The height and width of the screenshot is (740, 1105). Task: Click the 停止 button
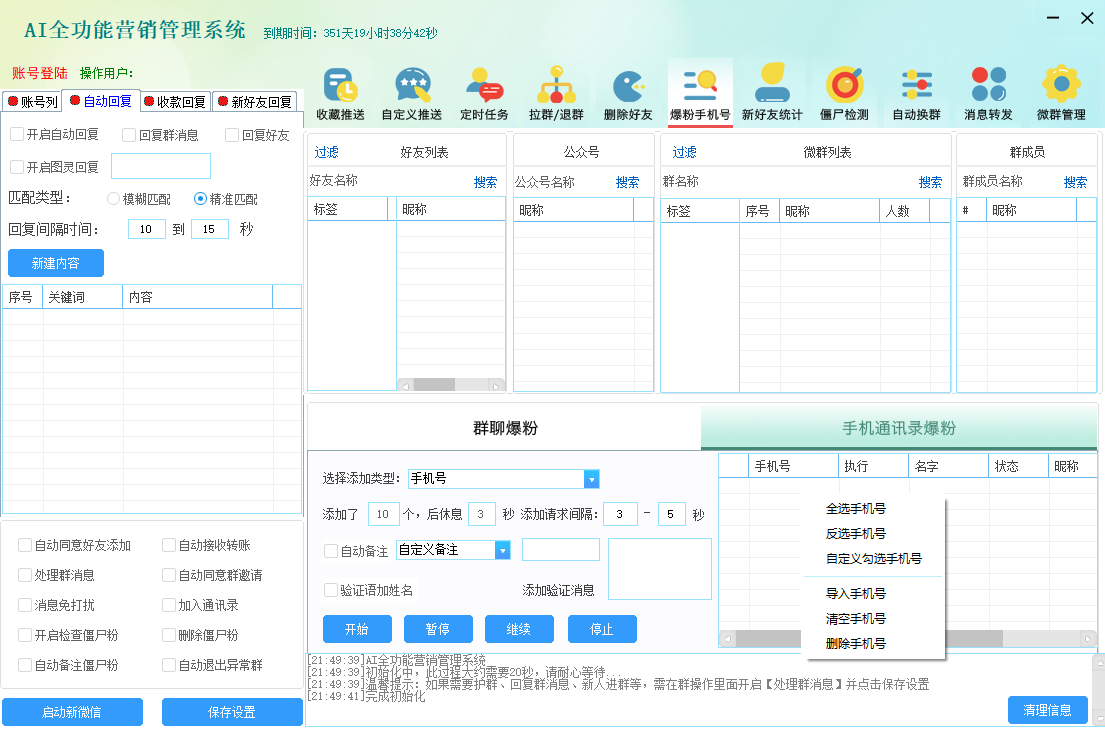[x=602, y=629]
